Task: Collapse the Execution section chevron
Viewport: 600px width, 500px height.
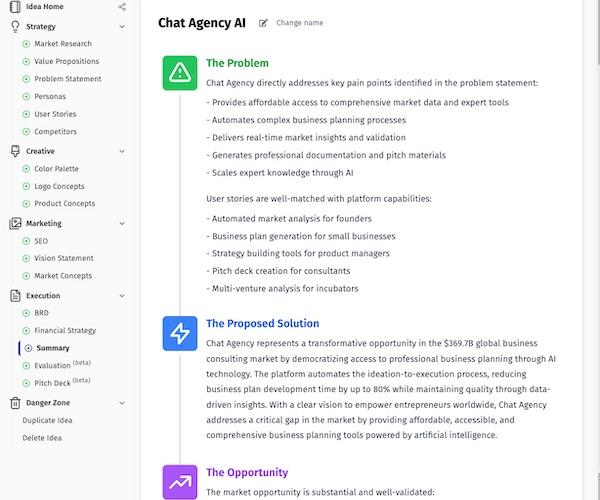Action: 122,296
